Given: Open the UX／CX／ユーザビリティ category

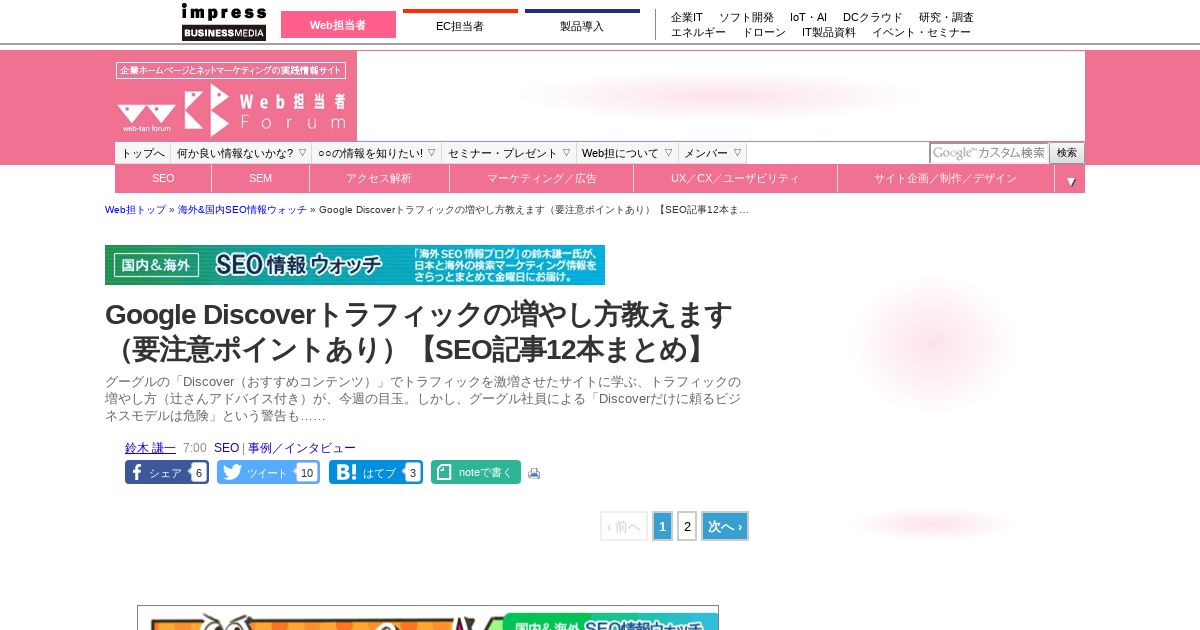Looking at the screenshot, I should point(735,179).
